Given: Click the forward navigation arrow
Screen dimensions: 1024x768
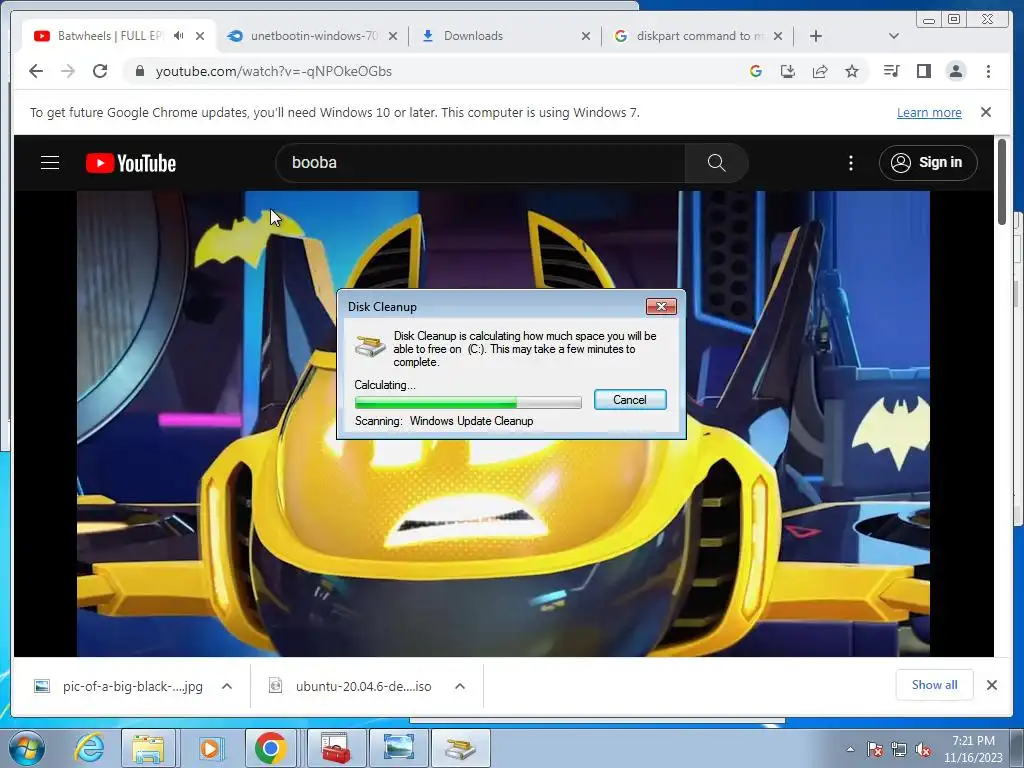Looking at the screenshot, I should pos(68,71).
